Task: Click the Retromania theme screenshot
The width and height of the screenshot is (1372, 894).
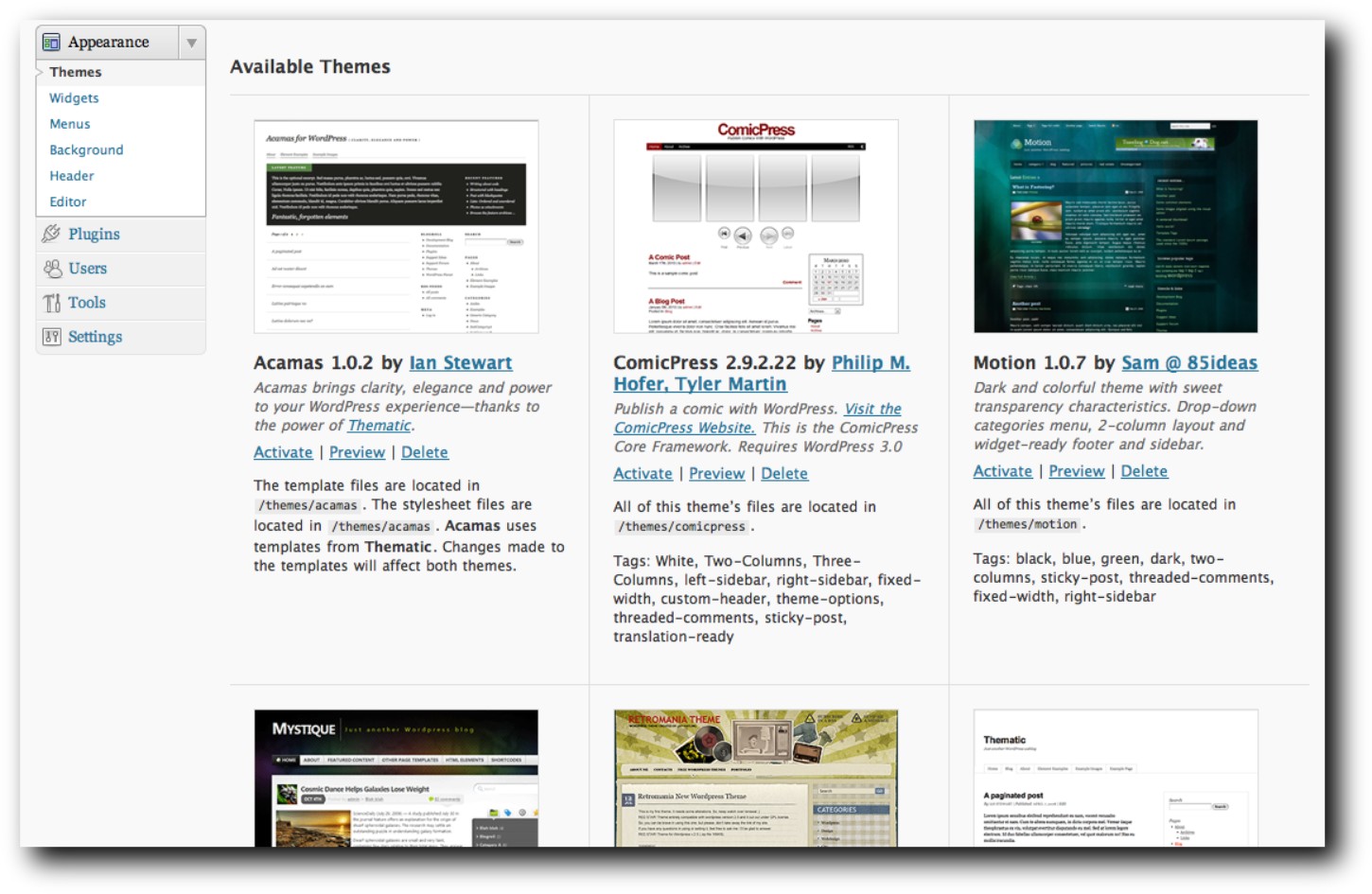Action: [756, 779]
